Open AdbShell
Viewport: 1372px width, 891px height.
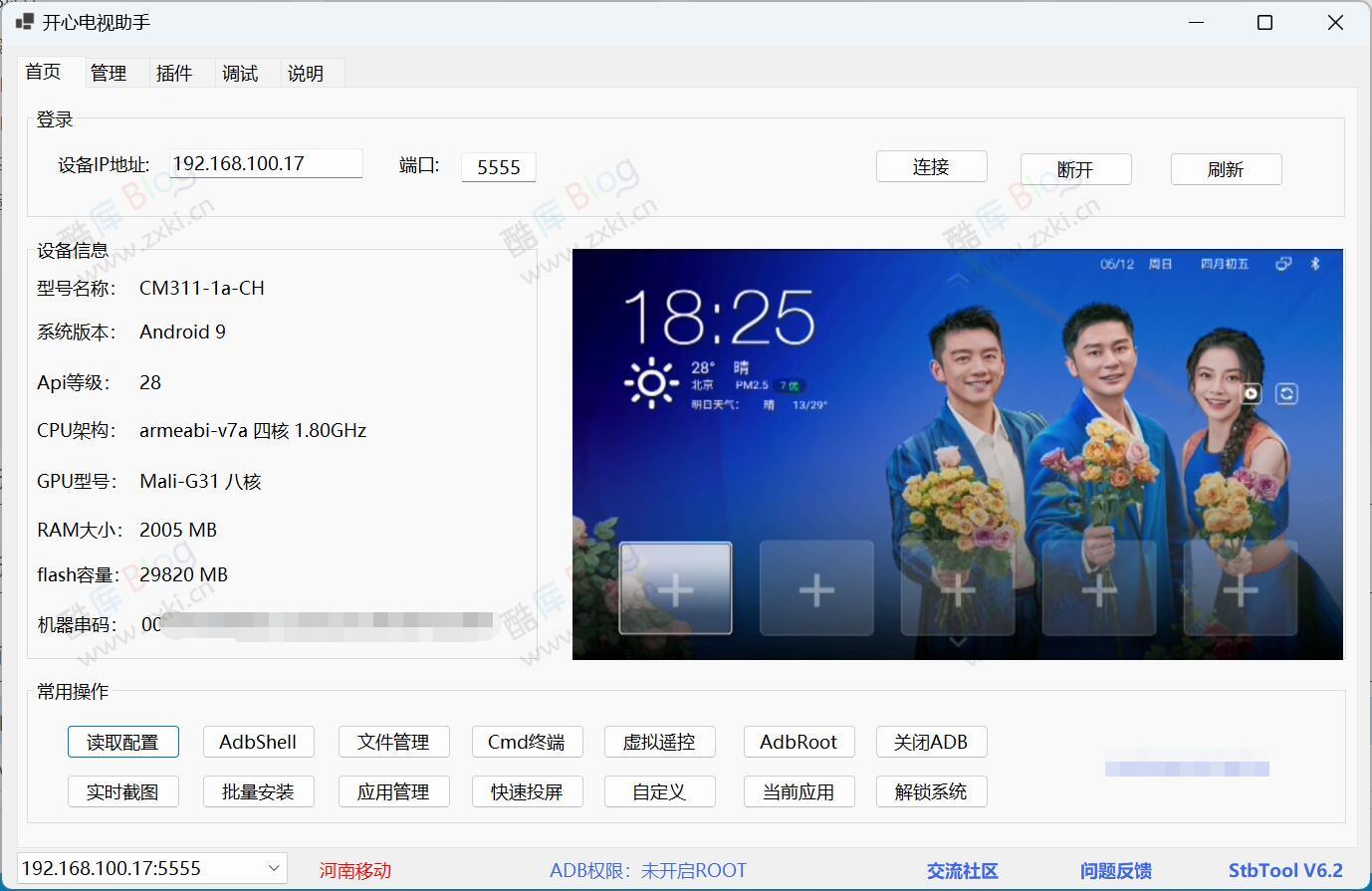pyautogui.click(x=258, y=742)
